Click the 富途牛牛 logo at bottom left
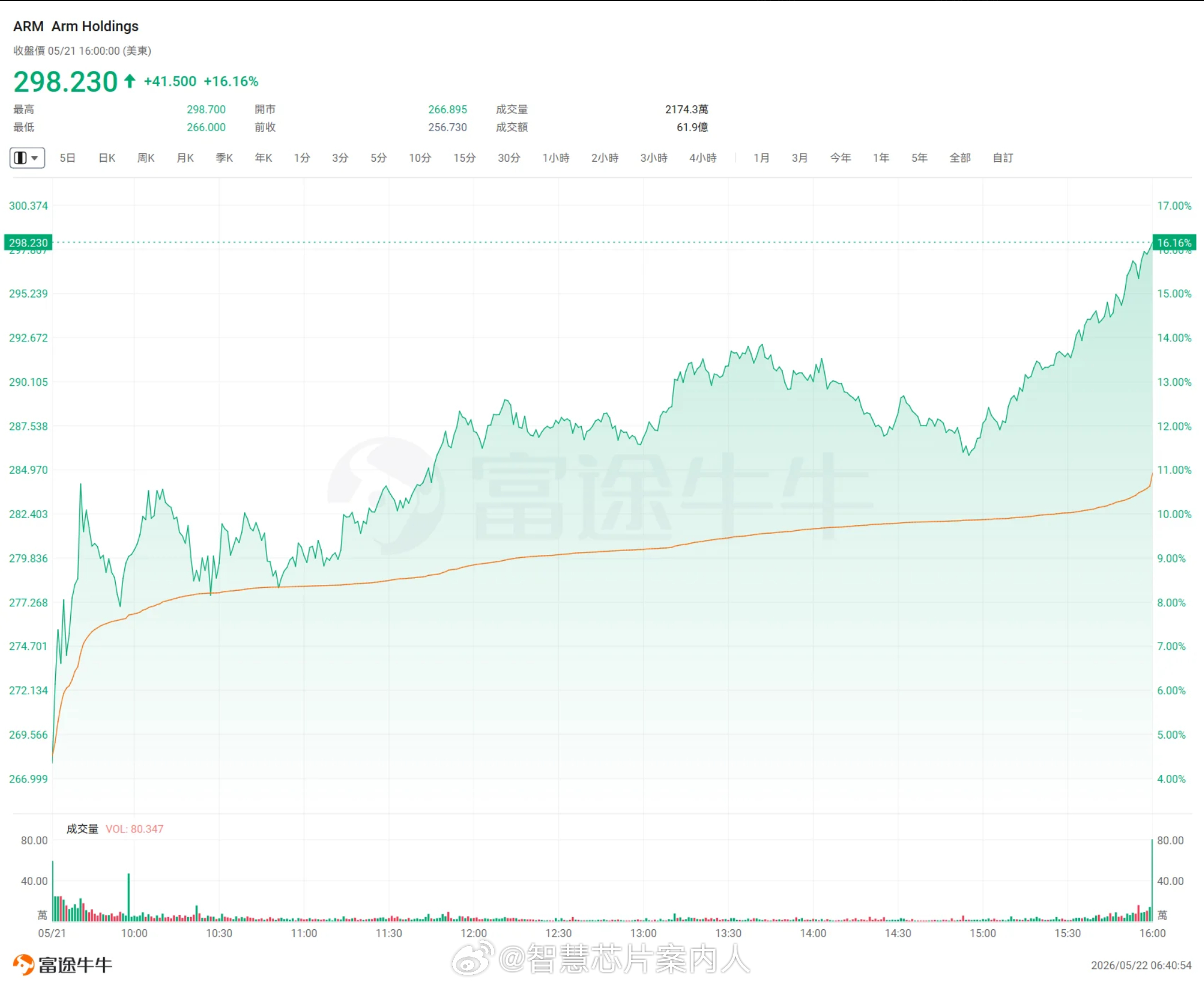 click(63, 964)
